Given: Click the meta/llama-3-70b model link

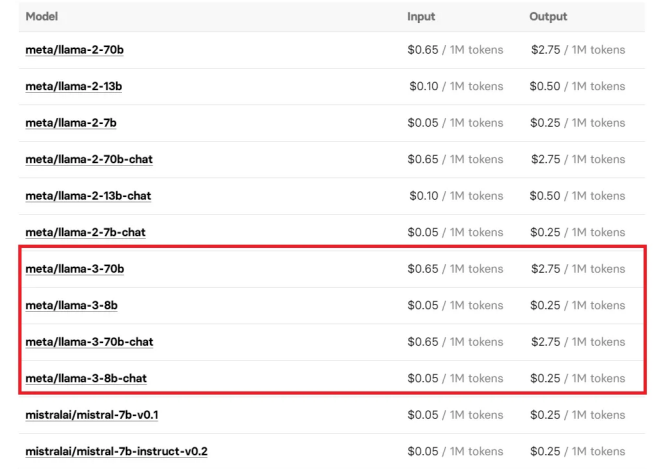Looking at the screenshot, I should (74, 269).
